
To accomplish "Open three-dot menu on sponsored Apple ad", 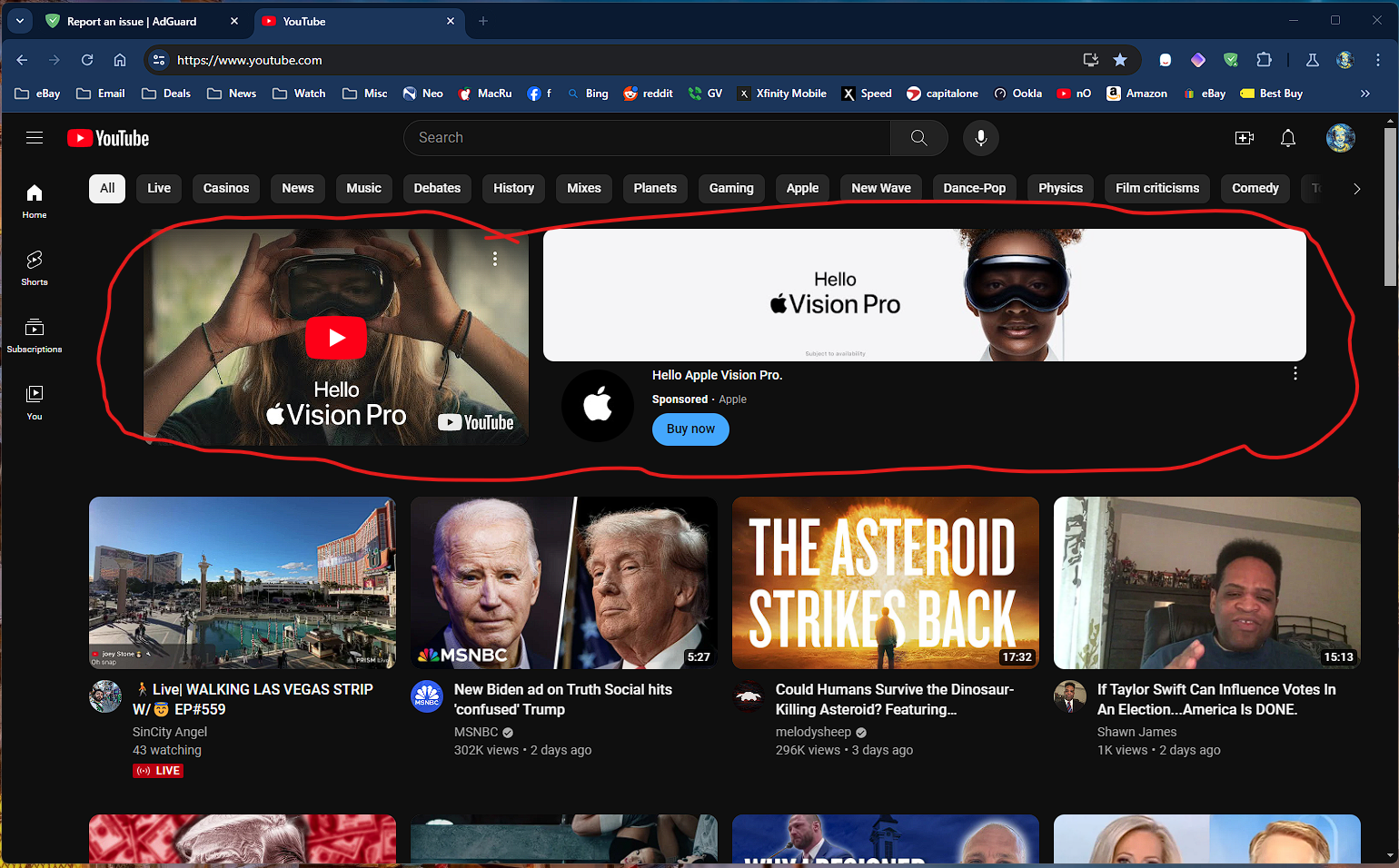I will [1295, 374].
